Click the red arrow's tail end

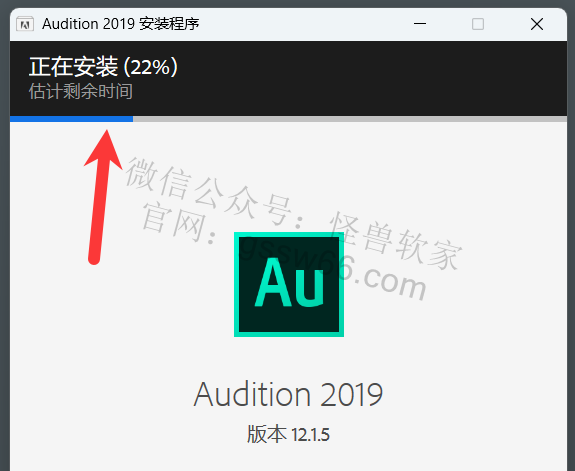94,259
